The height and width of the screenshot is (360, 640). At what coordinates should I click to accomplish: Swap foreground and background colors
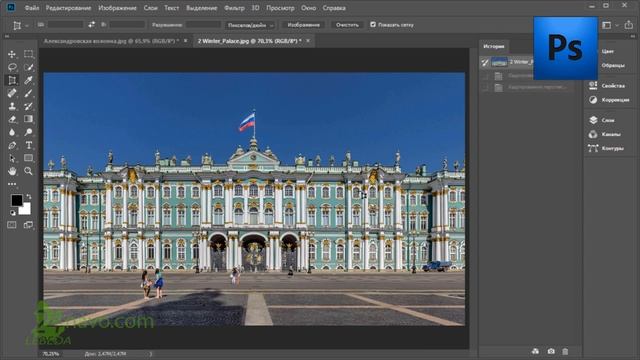point(29,197)
